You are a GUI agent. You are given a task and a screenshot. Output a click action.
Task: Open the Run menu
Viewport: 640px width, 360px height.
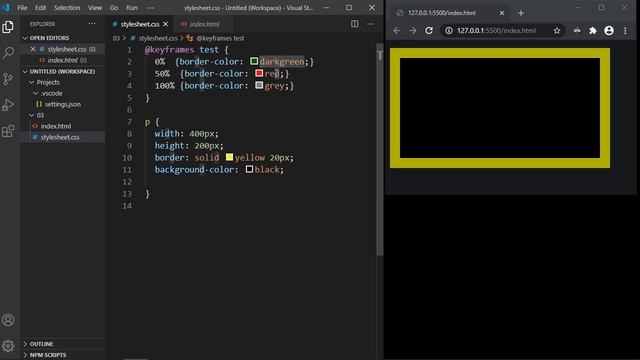coord(131,8)
